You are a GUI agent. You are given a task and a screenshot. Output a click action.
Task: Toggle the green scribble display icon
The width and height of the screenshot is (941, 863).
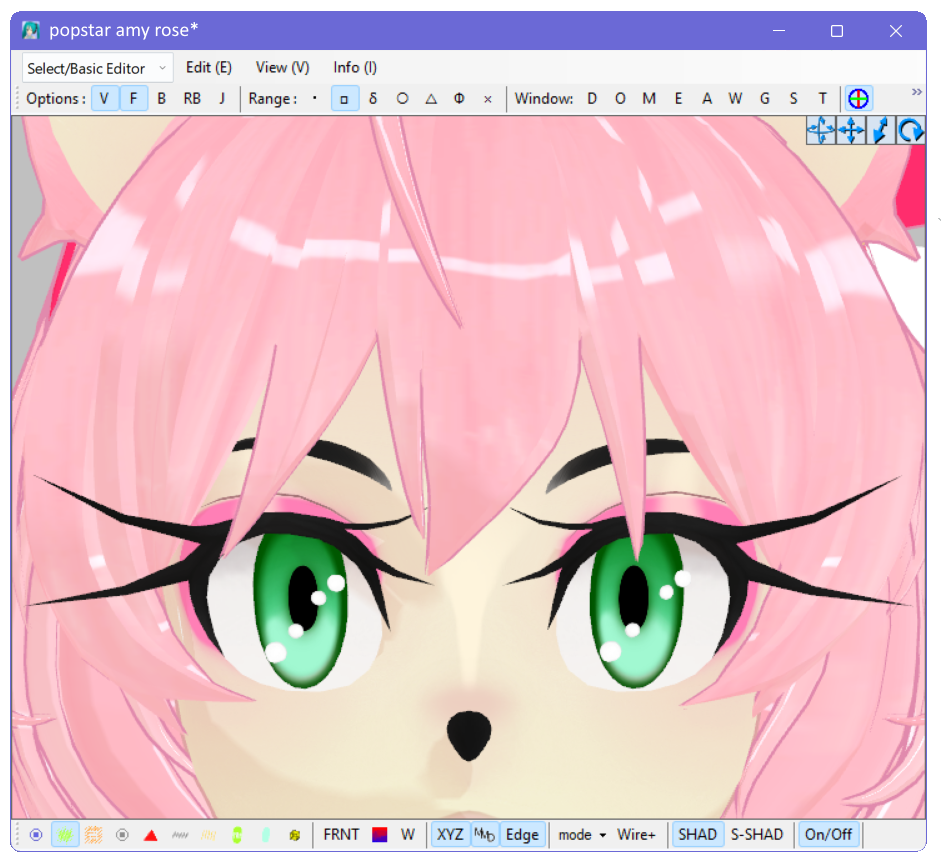click(x=65, y=835)
